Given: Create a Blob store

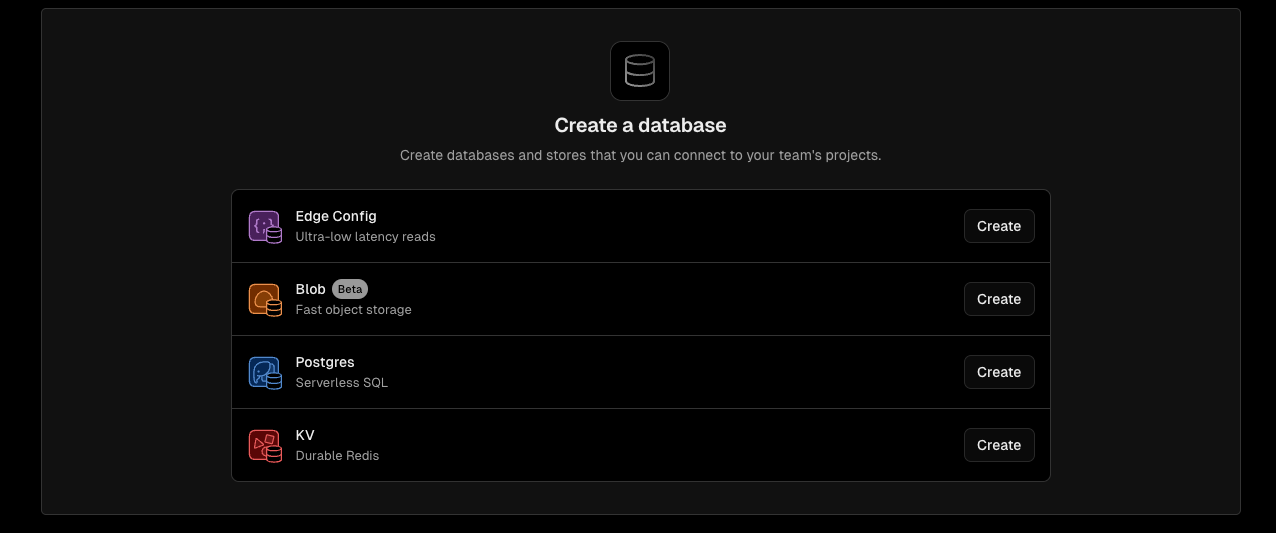Looking at the screenshot, I should pyautogui.click(x=999, y=299).
